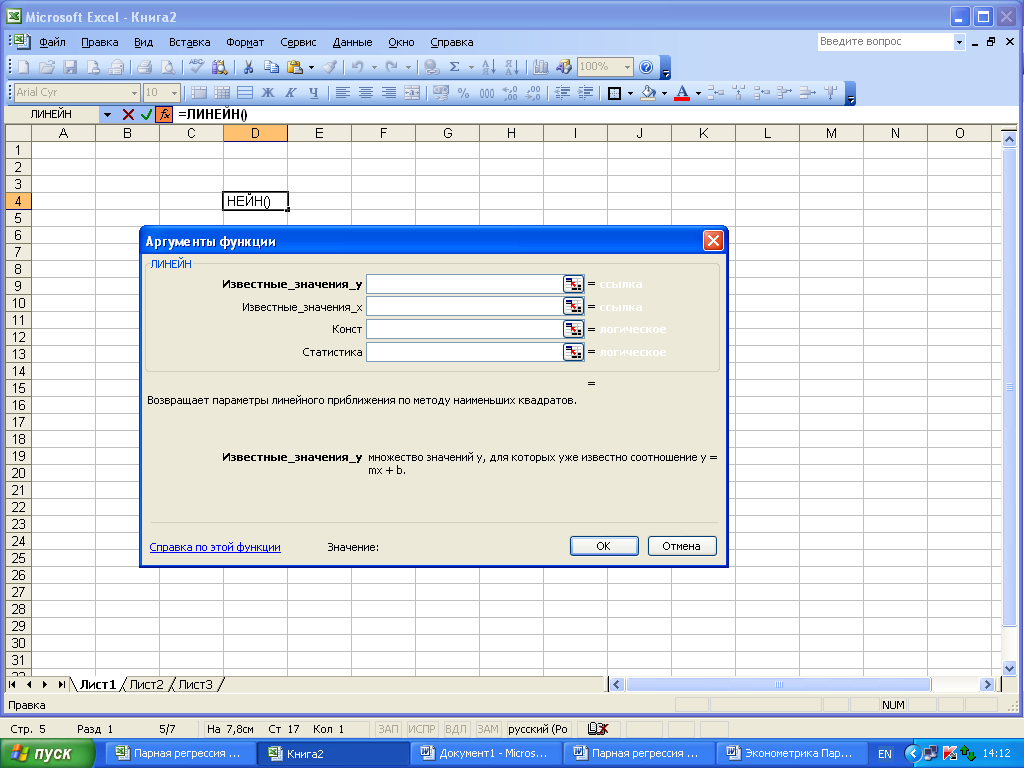Expand the function name box ЛИНЕЙН dropdown
The width and height of the screenshot is (1024, 768).
[x=107, y=114]
